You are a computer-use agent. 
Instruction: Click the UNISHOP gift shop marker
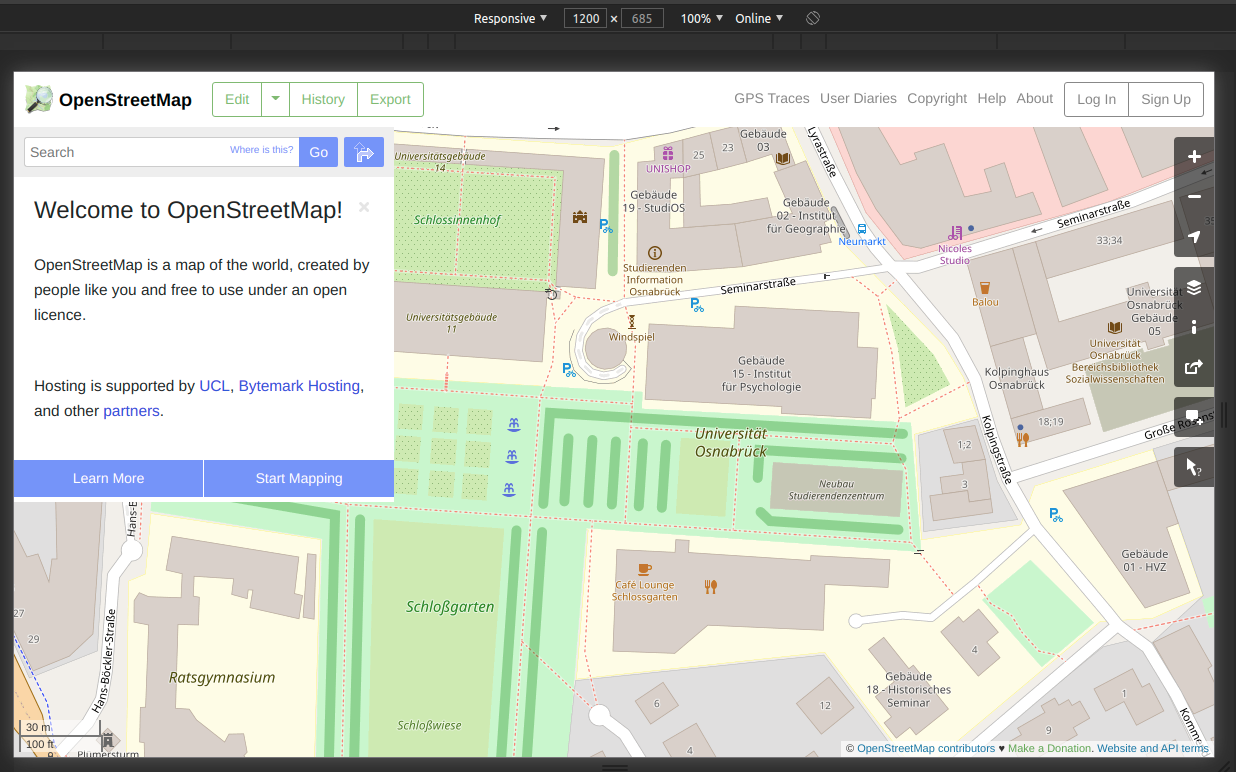coord(668,153)
